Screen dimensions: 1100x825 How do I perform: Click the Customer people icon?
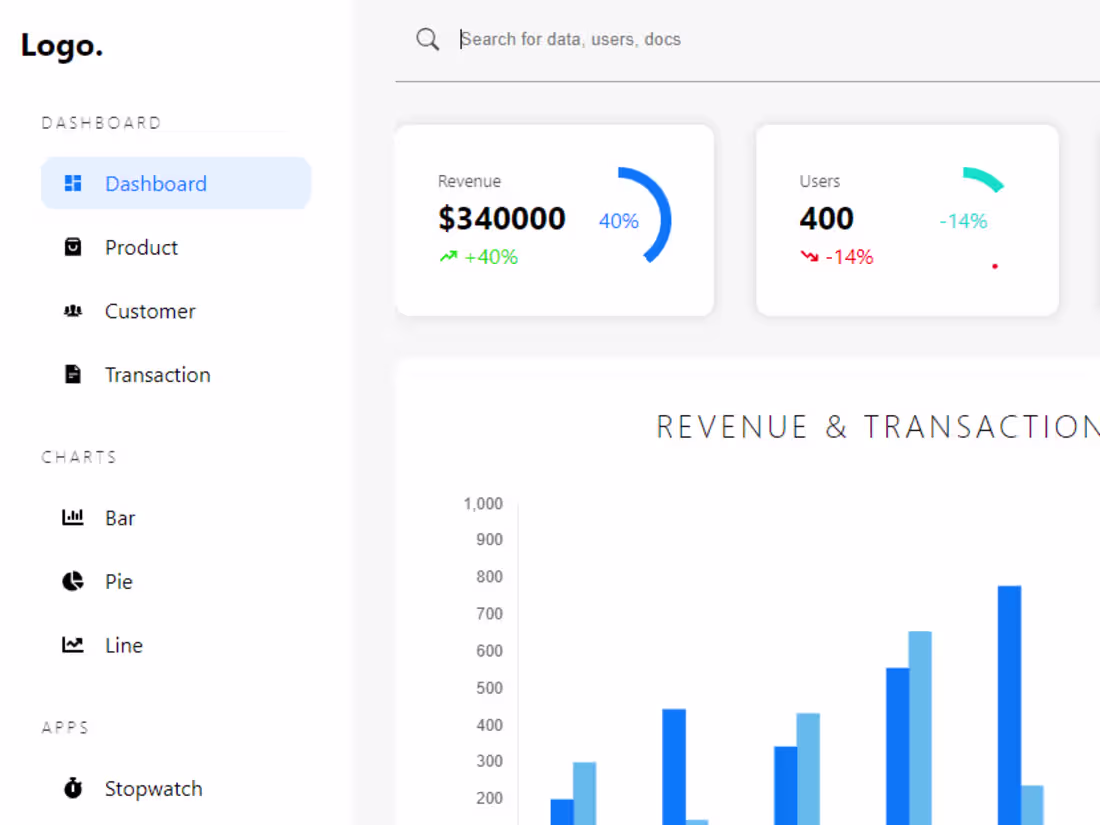73,311
